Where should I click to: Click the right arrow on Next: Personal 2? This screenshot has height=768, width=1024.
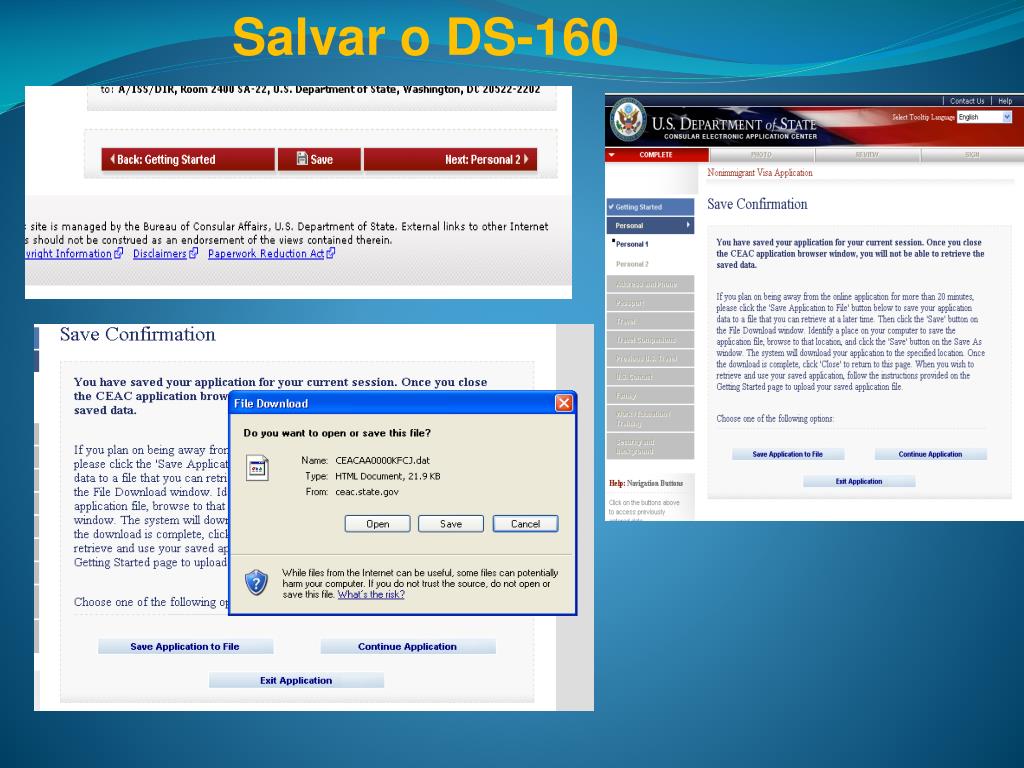pyautogui.click(x=526, y=159)
